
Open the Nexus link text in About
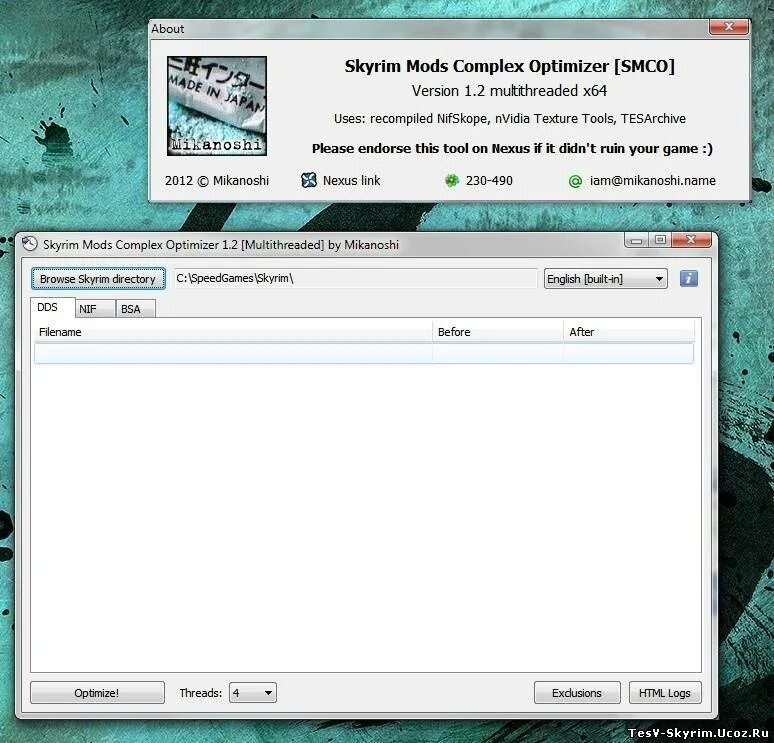click(351, 181)
